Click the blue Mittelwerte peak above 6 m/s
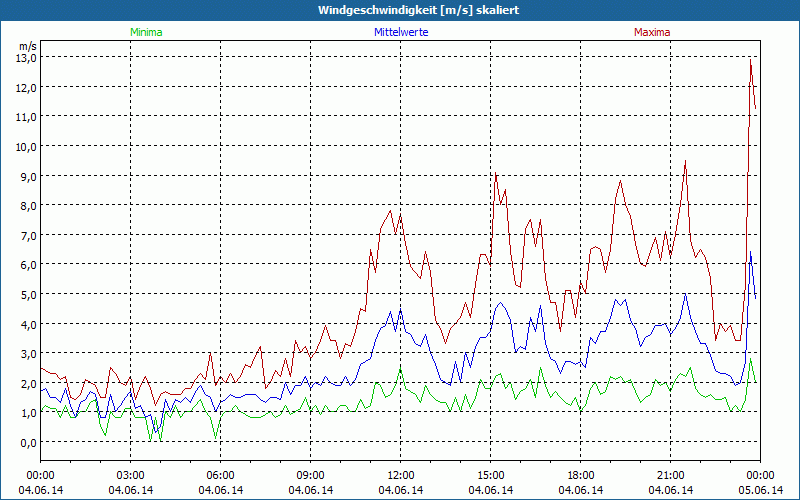The width and height of the screenshot is (800, 500). click(x=751, y=252)
